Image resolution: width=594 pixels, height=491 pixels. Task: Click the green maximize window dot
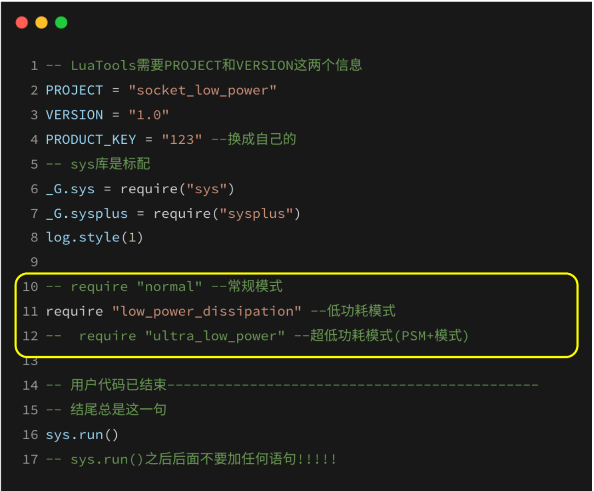pos(61,23)
